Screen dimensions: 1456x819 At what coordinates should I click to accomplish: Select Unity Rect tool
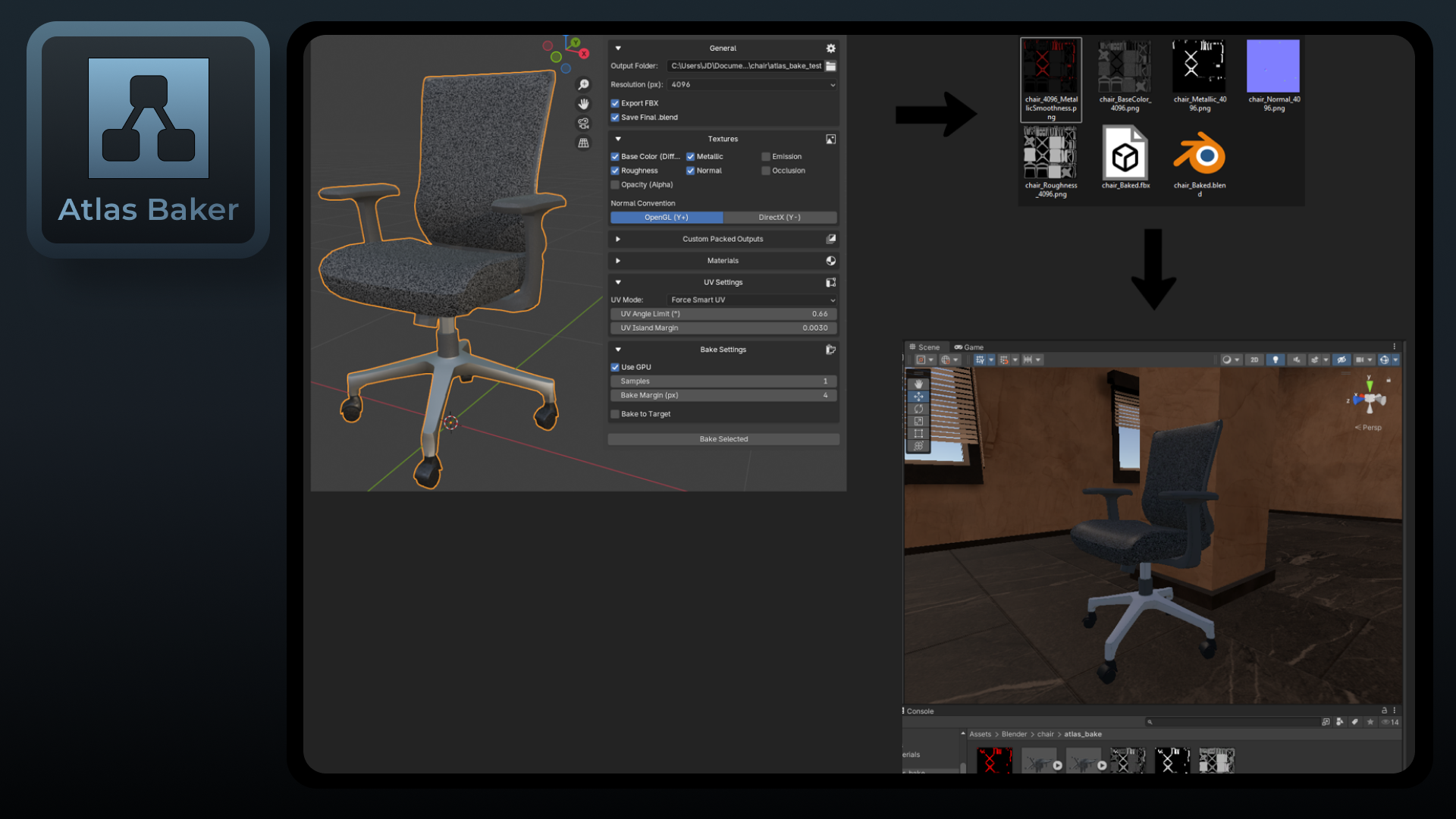pos(918,434)
